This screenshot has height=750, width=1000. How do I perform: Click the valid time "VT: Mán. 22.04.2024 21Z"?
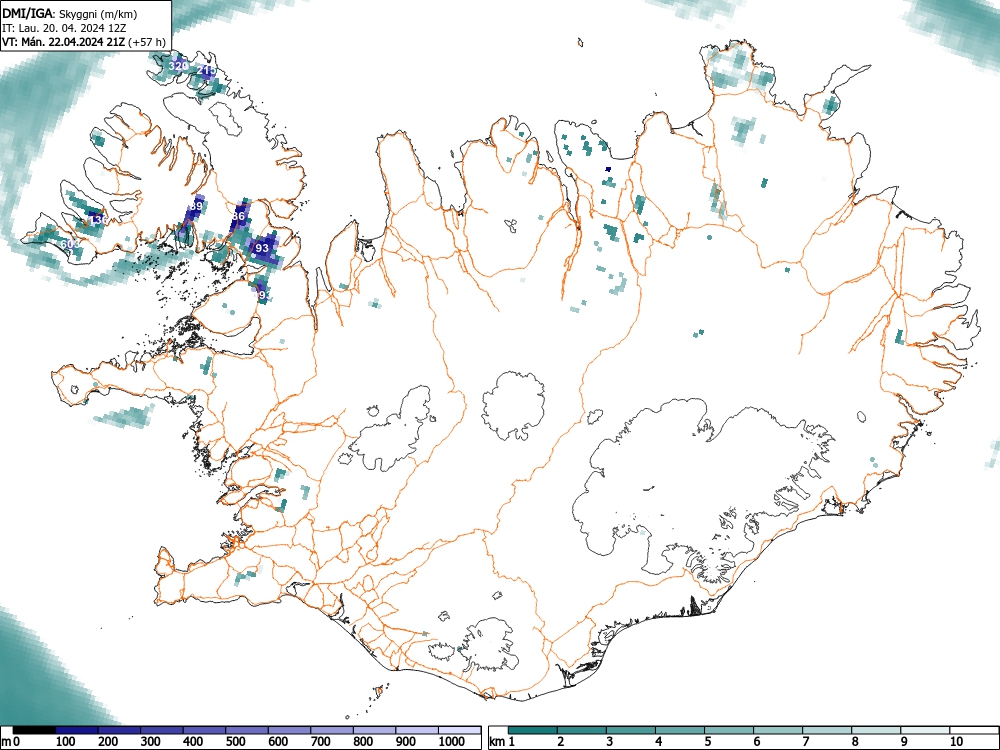pyautogui.click(x=64, y=42)
